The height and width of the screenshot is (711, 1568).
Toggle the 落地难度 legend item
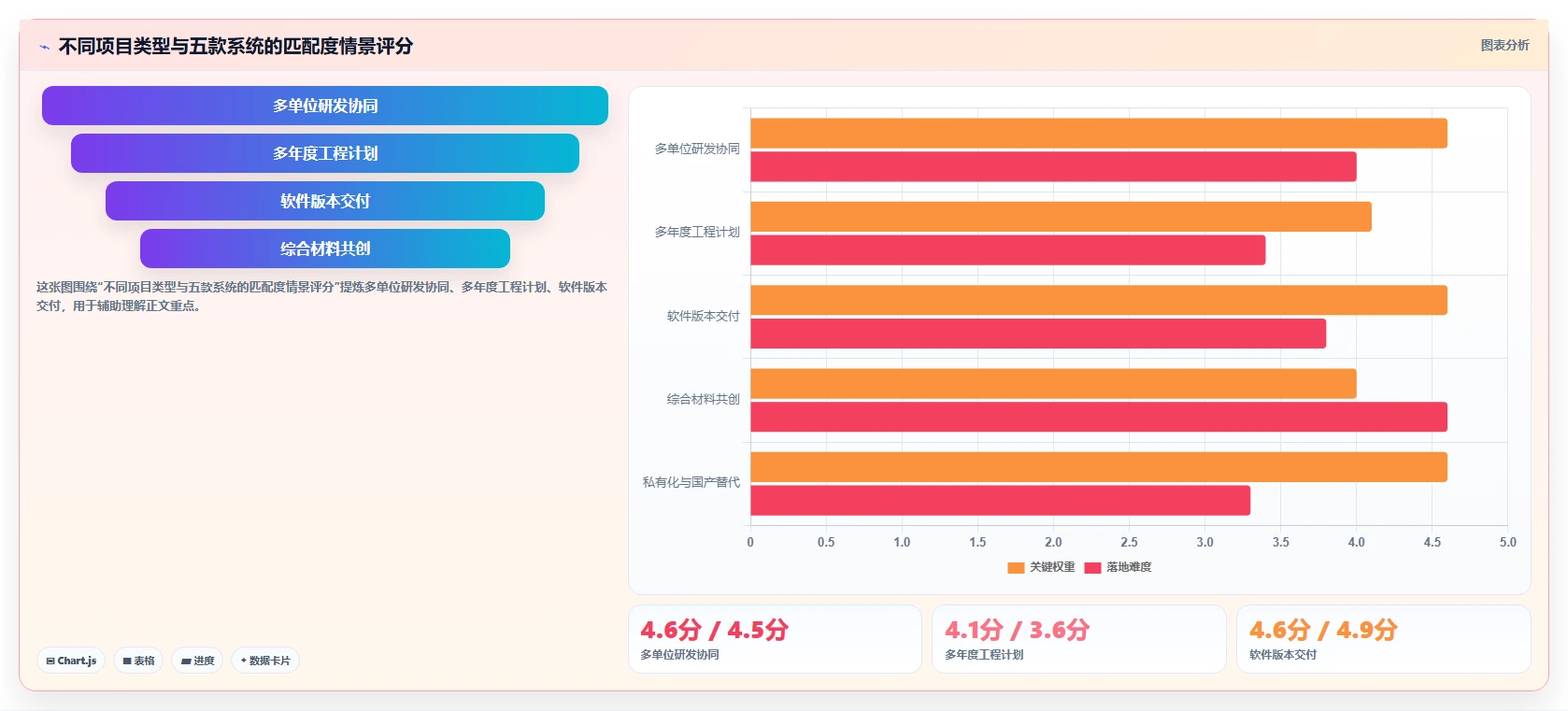[x=1118, y=567]
